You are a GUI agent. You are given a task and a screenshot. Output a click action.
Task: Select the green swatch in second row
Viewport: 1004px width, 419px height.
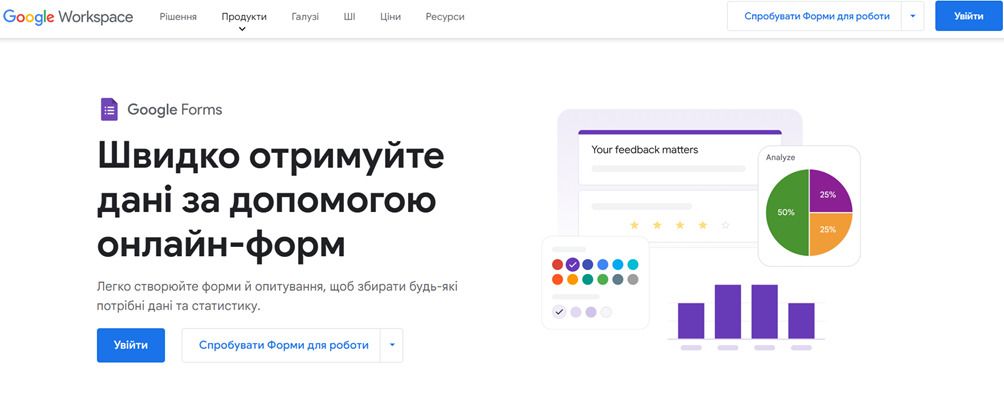point(603,279)
